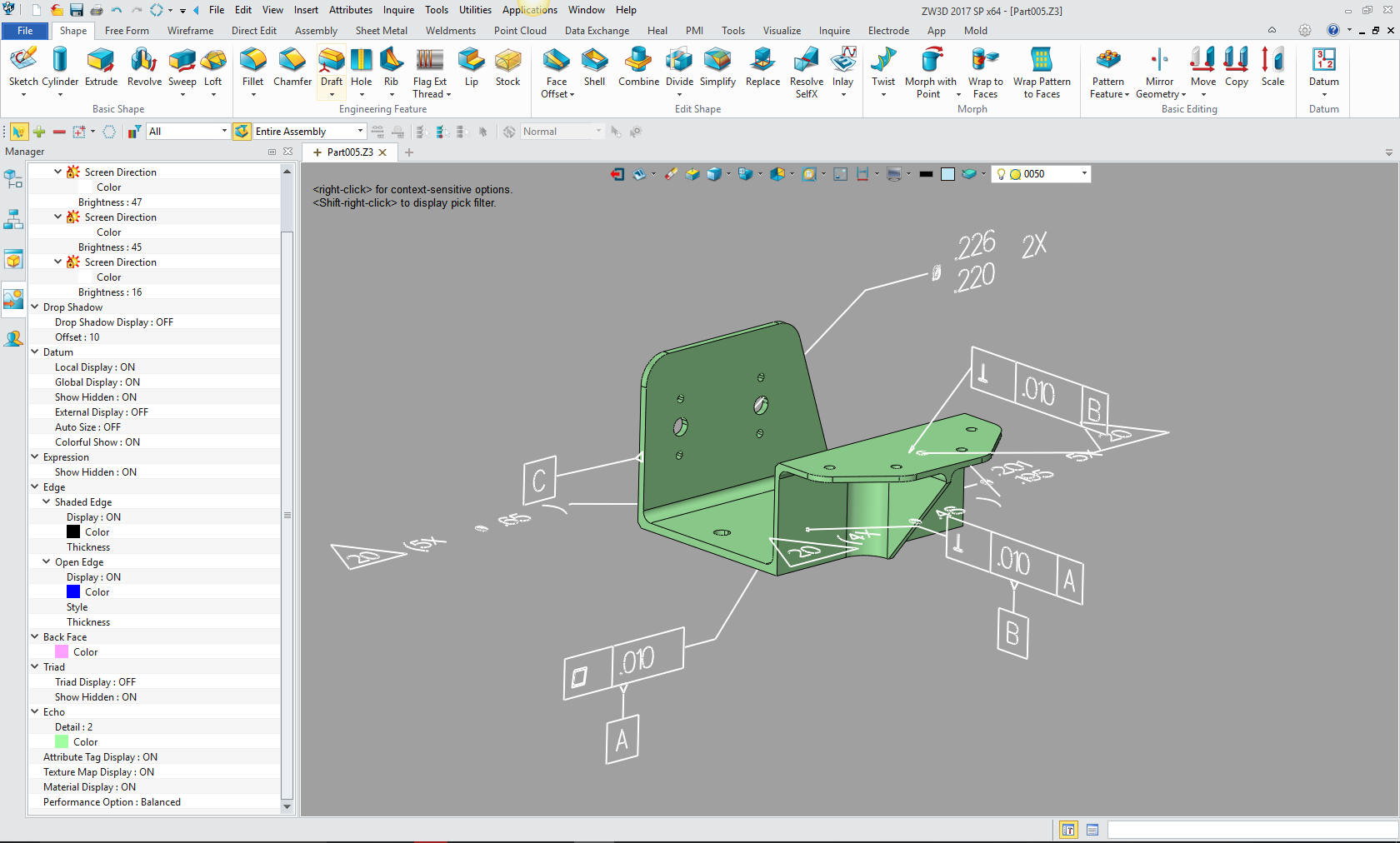Collapse the Shaded Edge tree node
1400x843 pixels.
tap(47, 501)
